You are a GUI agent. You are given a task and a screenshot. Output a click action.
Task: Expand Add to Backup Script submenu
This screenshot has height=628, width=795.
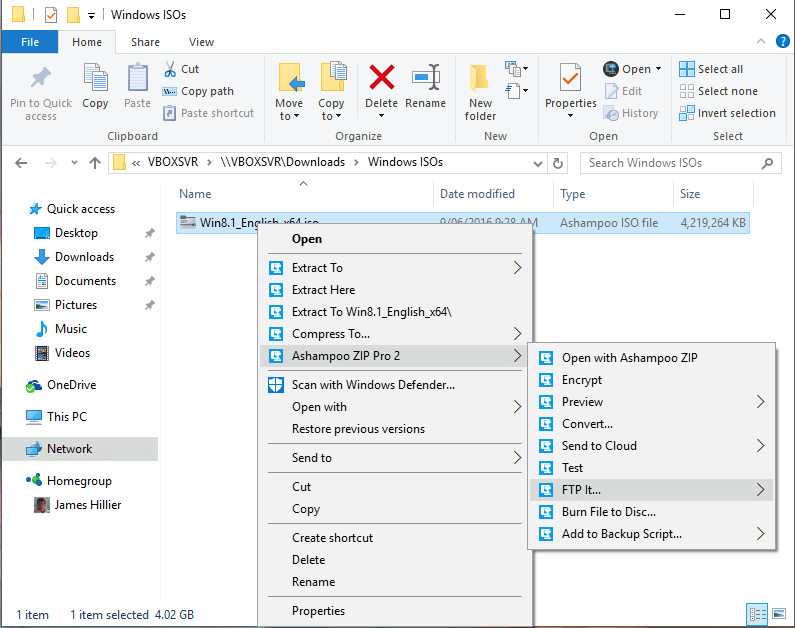[x=760, y=534]
